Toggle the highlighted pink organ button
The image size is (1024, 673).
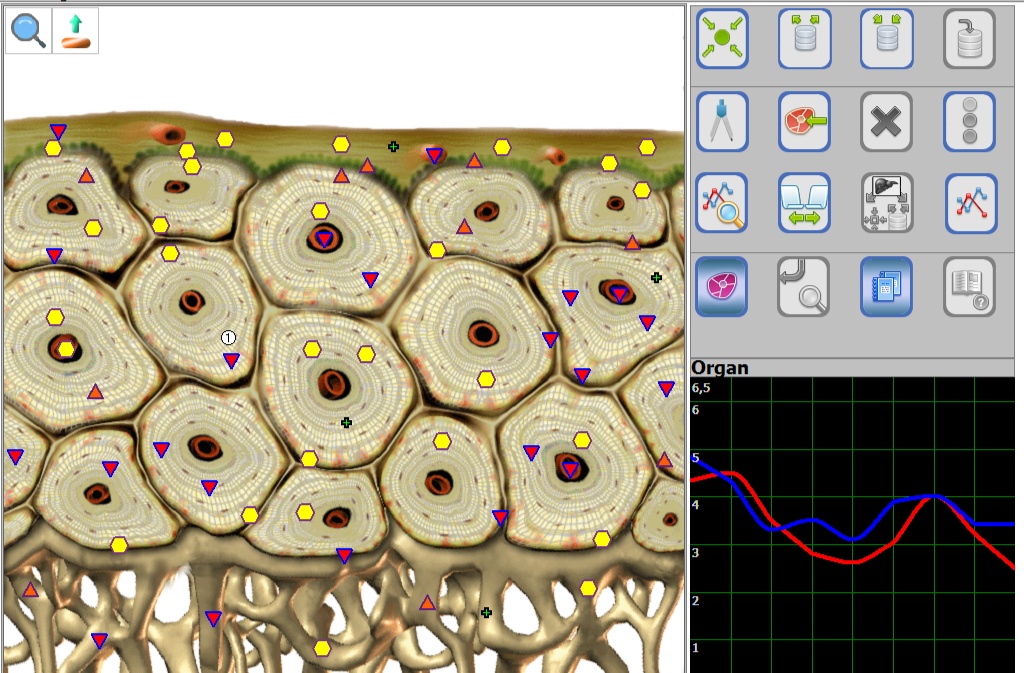coord(722,286)
